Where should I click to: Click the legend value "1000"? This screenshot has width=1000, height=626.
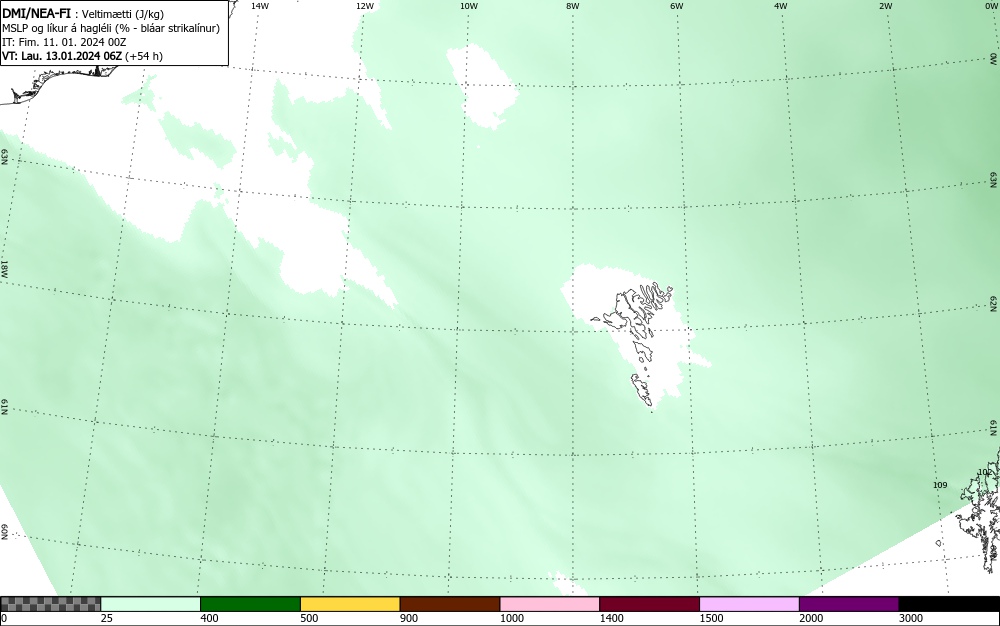pos(511,618)
